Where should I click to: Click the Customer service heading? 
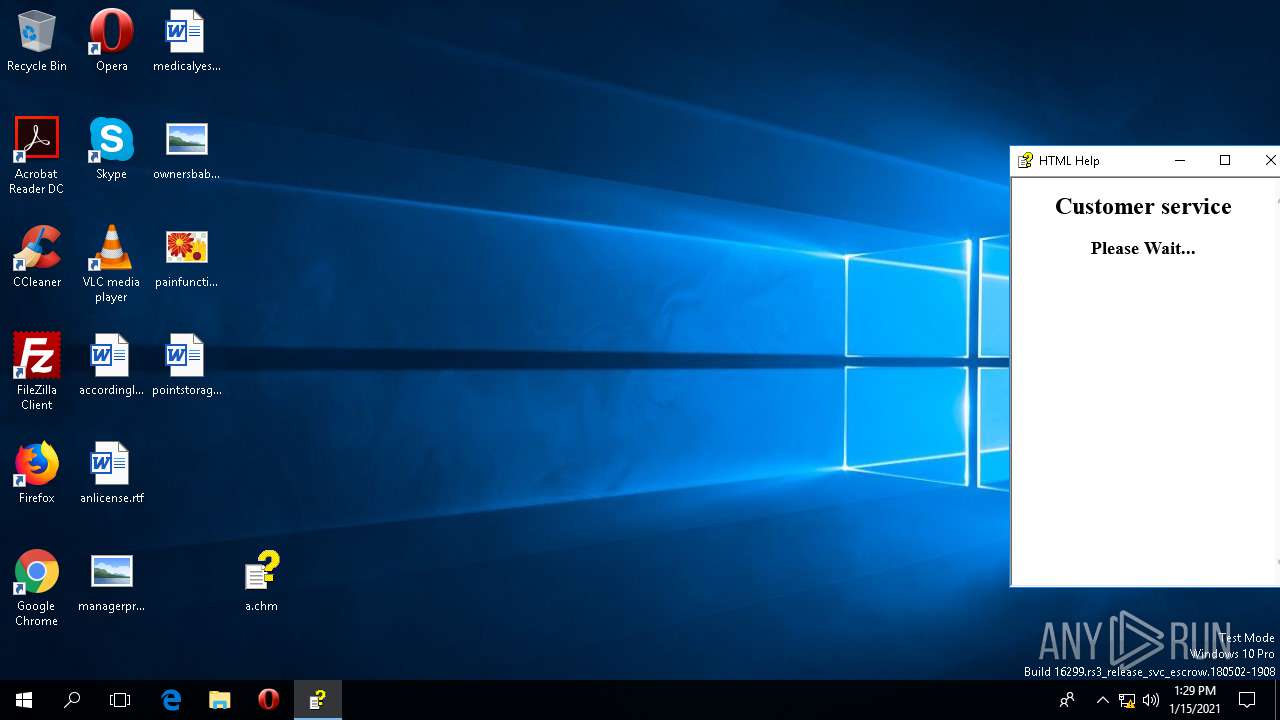[1143, 206]
